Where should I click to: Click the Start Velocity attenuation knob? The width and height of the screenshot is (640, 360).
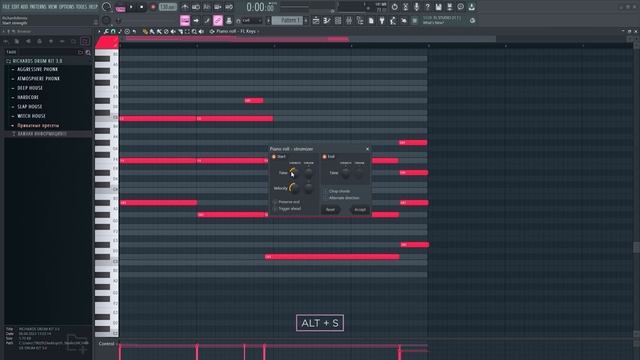pyautogui.click(x=294, y=188)
